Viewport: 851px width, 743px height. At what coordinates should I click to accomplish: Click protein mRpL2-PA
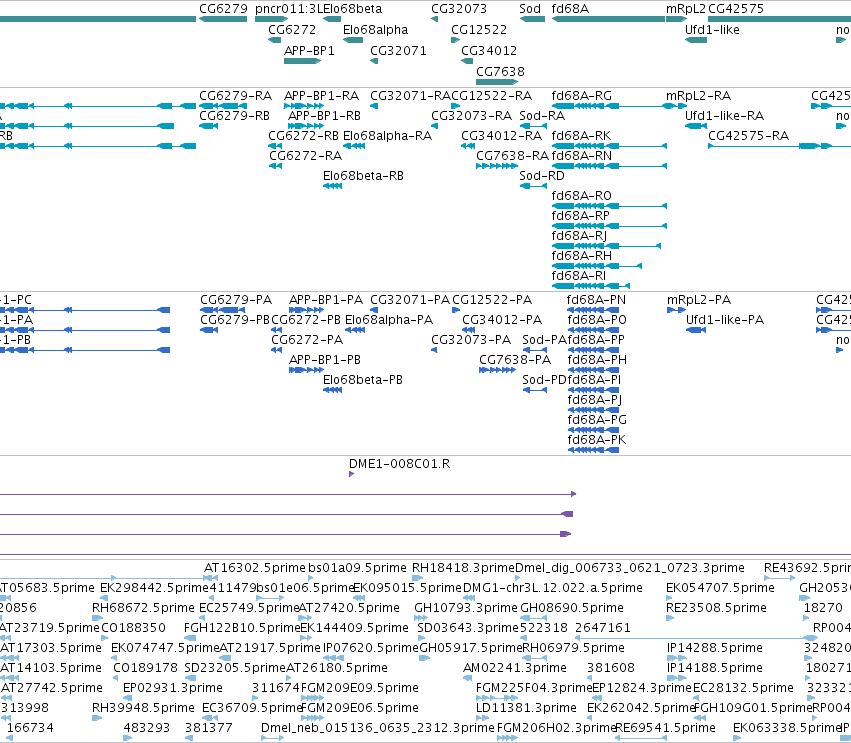click(699, 300)
